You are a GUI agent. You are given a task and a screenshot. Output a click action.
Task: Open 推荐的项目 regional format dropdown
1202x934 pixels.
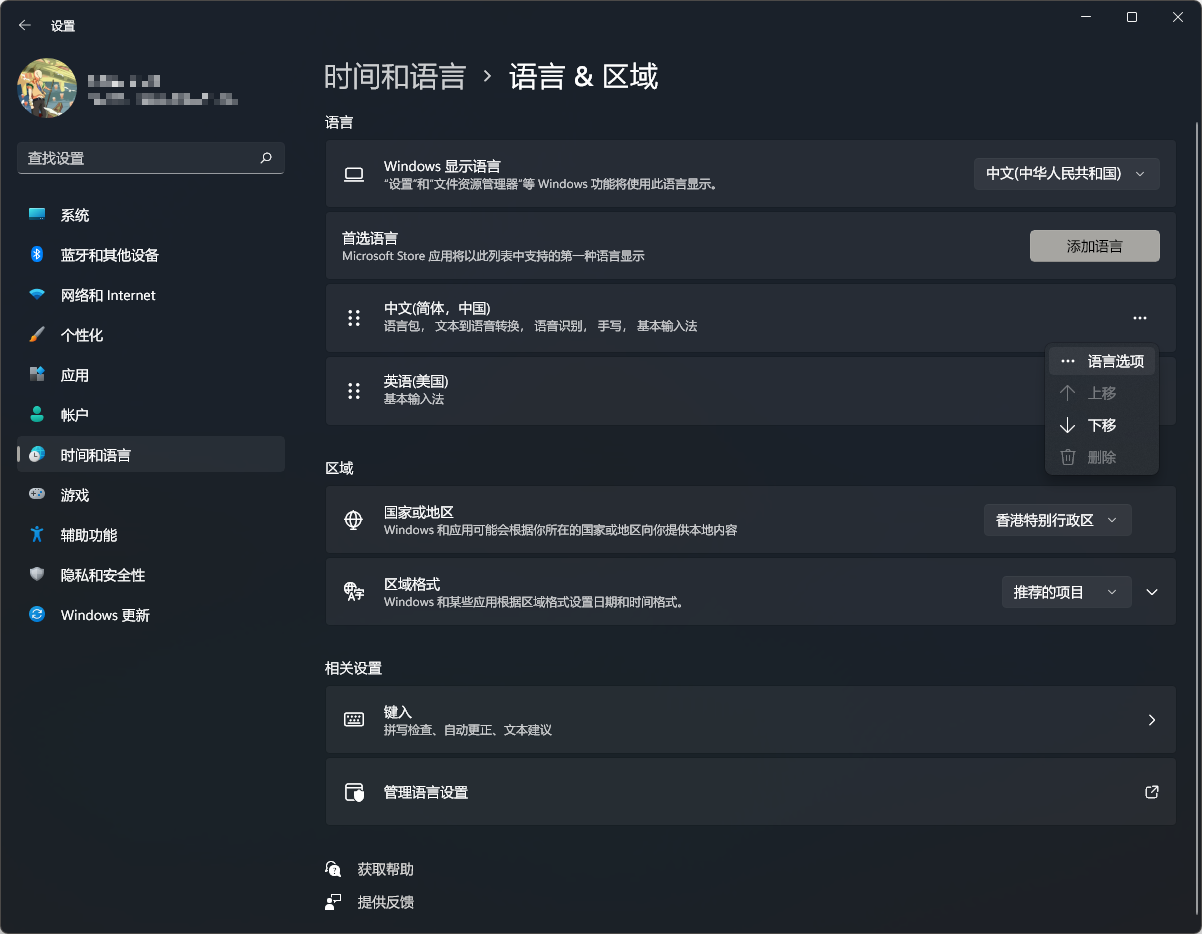coord(1065,592)
